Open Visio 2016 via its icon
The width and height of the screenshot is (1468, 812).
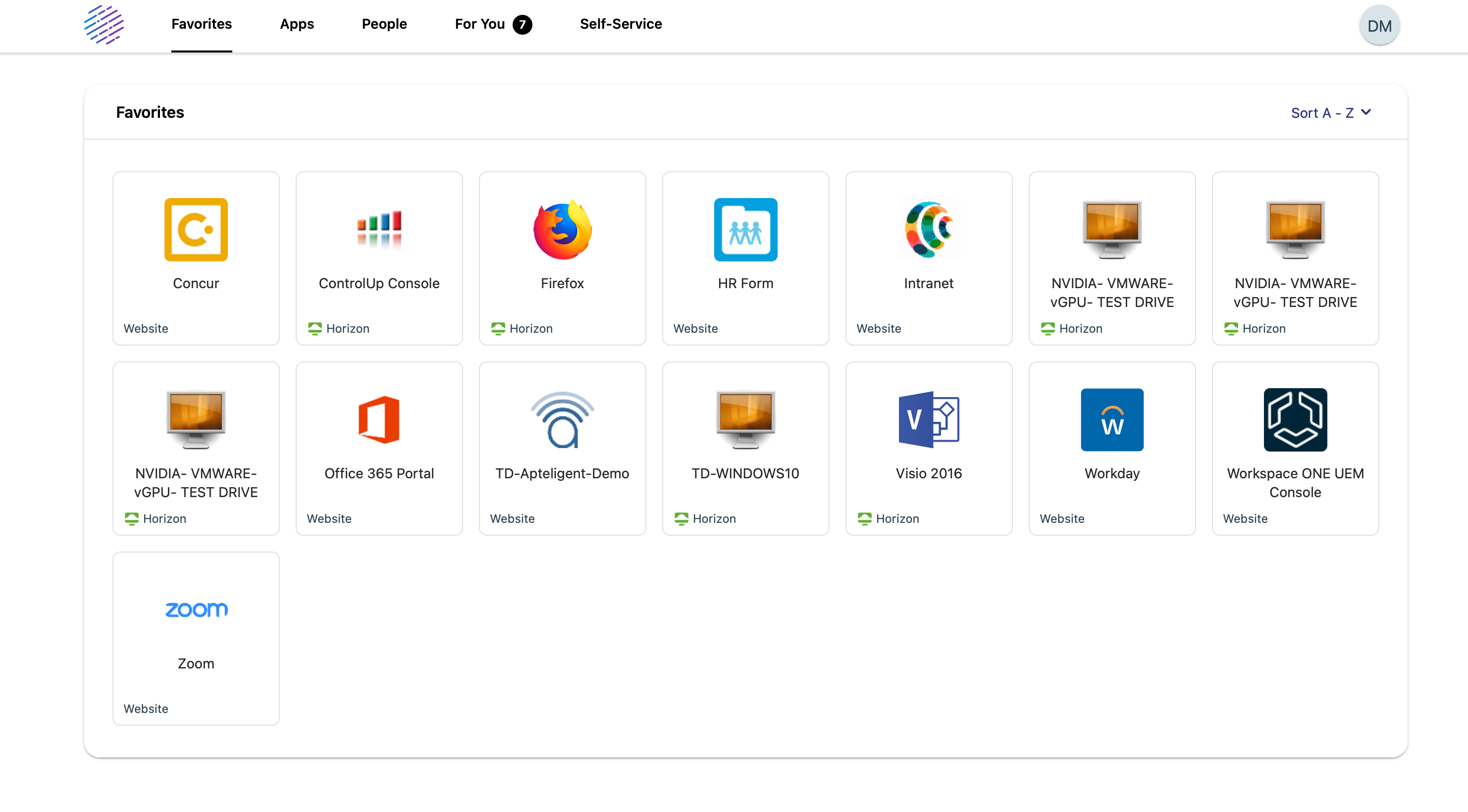928,420
